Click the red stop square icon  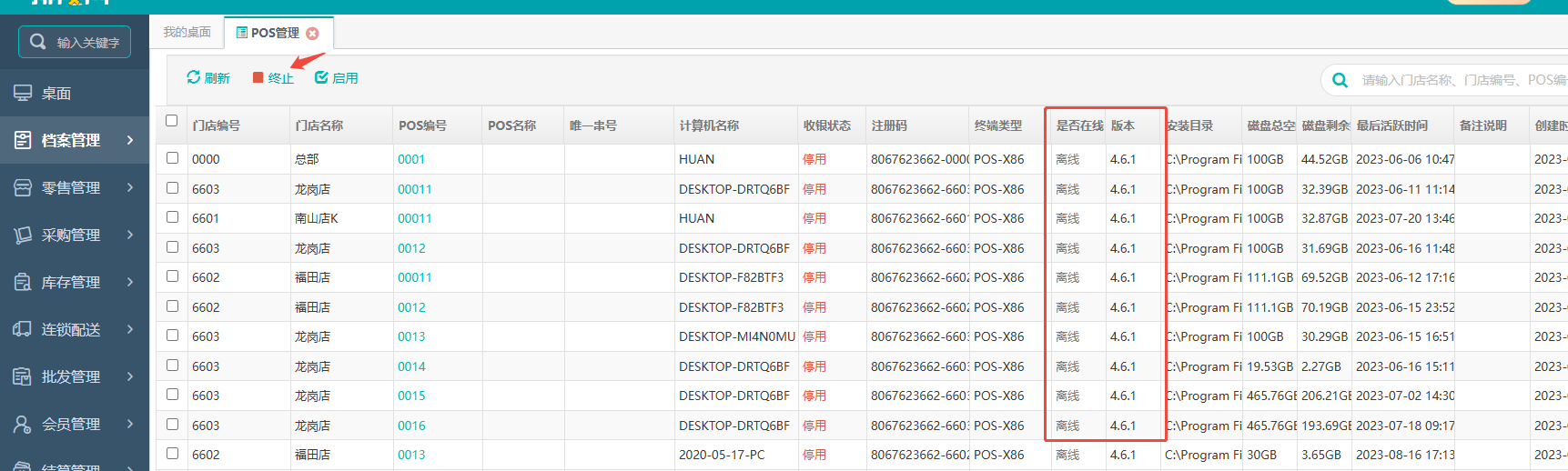point(258,78)
